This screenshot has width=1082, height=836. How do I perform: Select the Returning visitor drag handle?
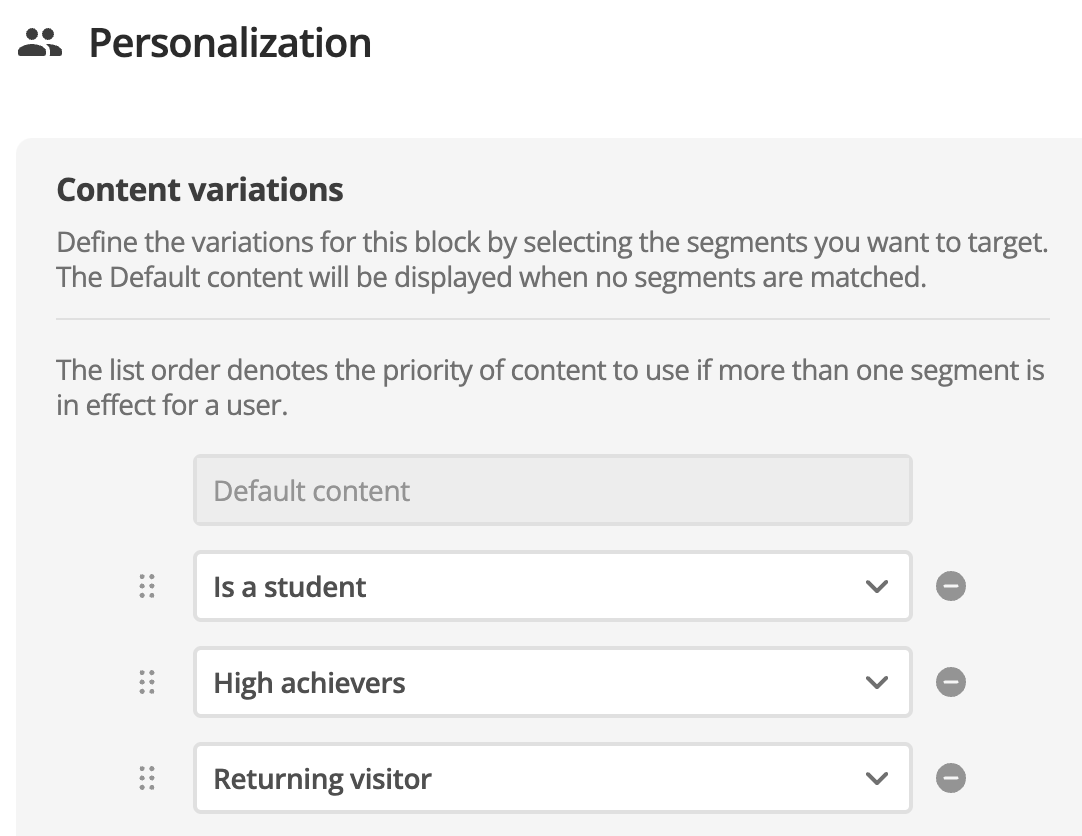tap(147, 778)
